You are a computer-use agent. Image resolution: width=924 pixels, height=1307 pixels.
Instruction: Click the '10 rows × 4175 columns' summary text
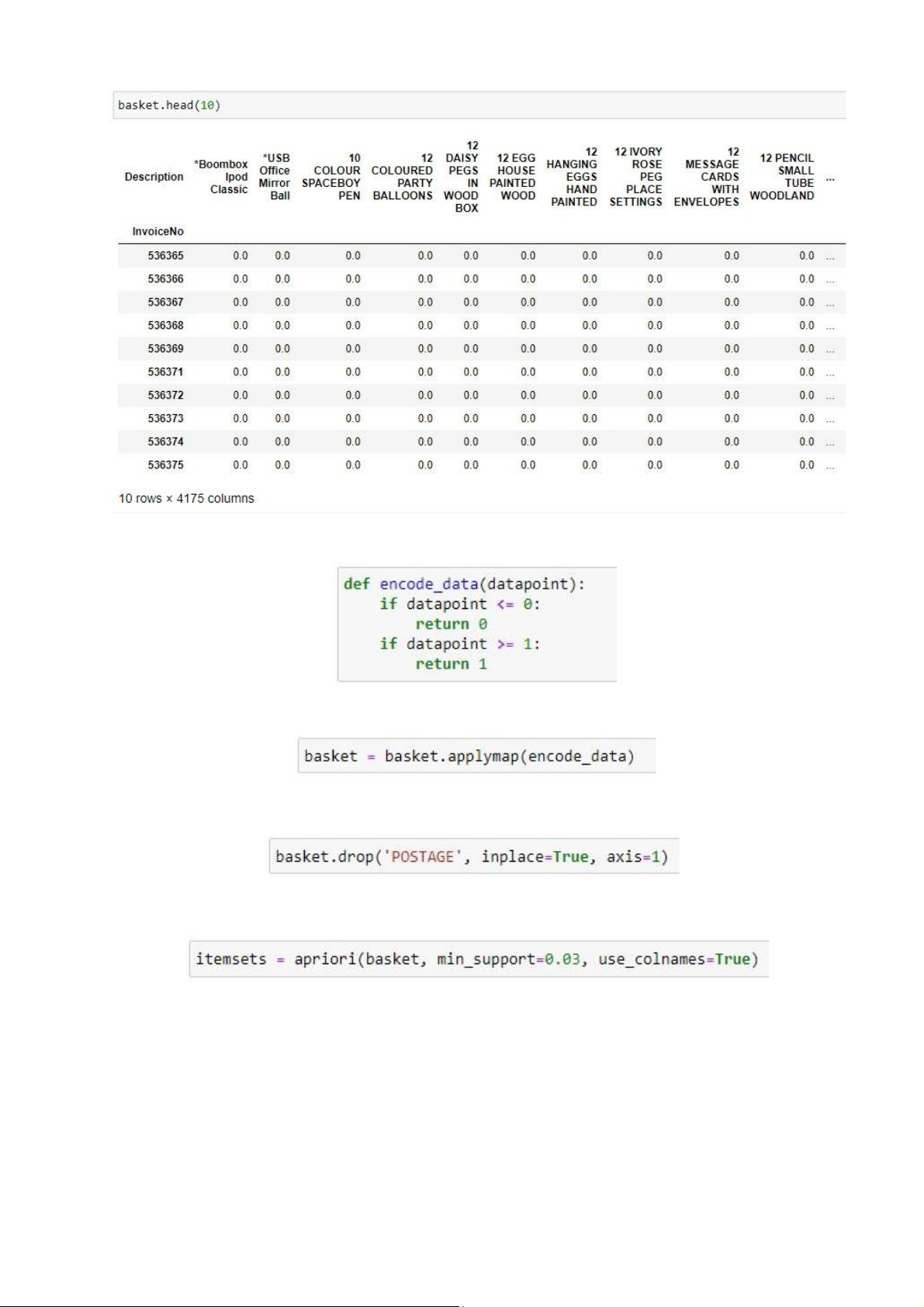tap(186, 498)
